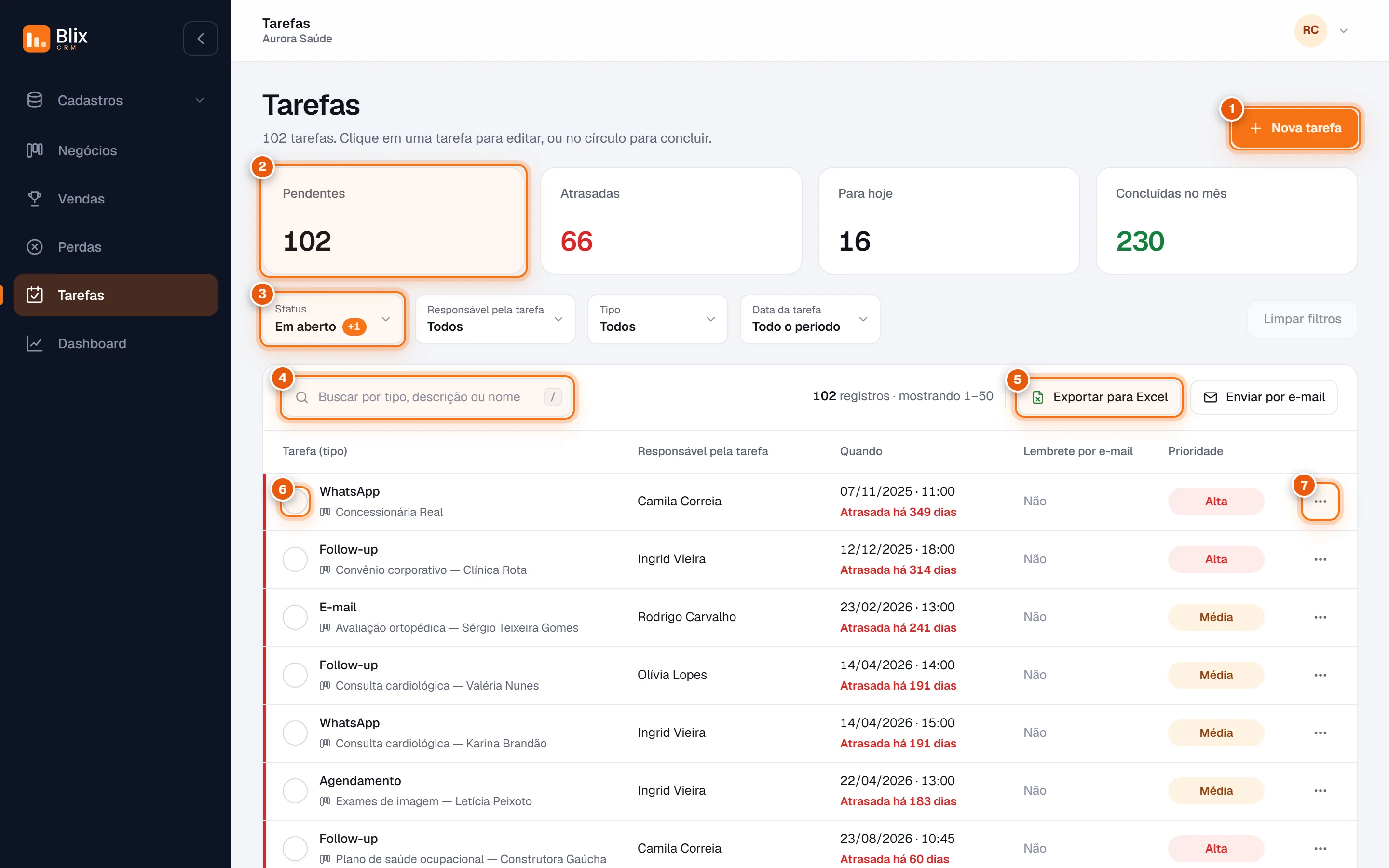Select the Atrasadas summary card
Viewport: 1389px width, 868px height.
[671, 221]
